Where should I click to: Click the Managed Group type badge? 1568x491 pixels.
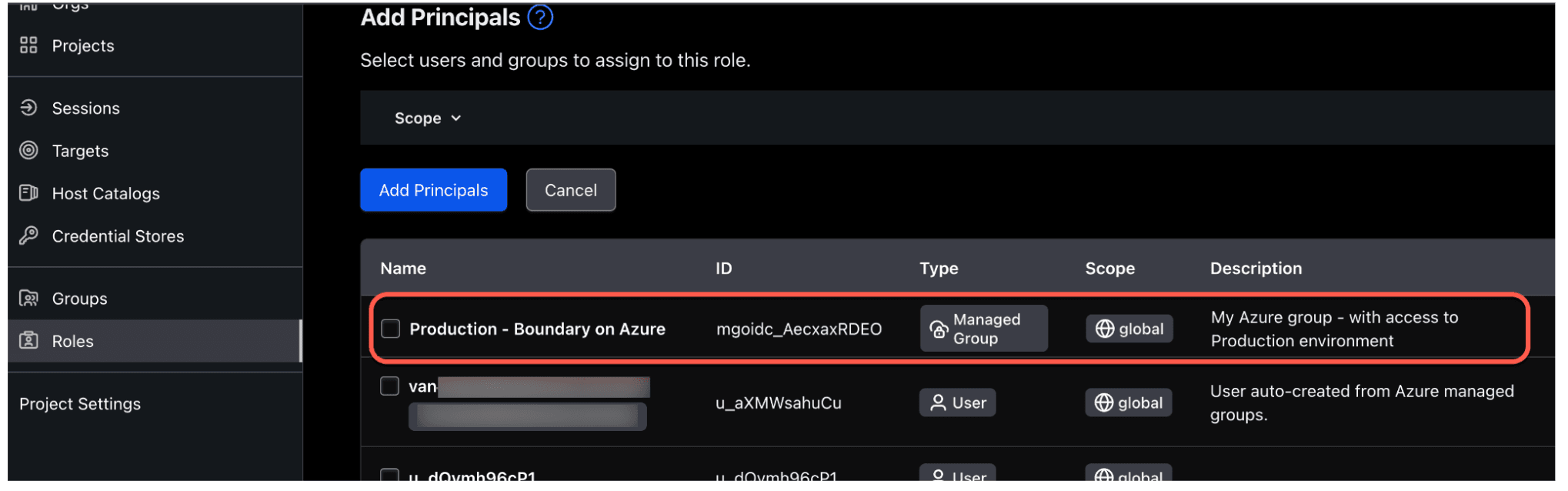983,329
